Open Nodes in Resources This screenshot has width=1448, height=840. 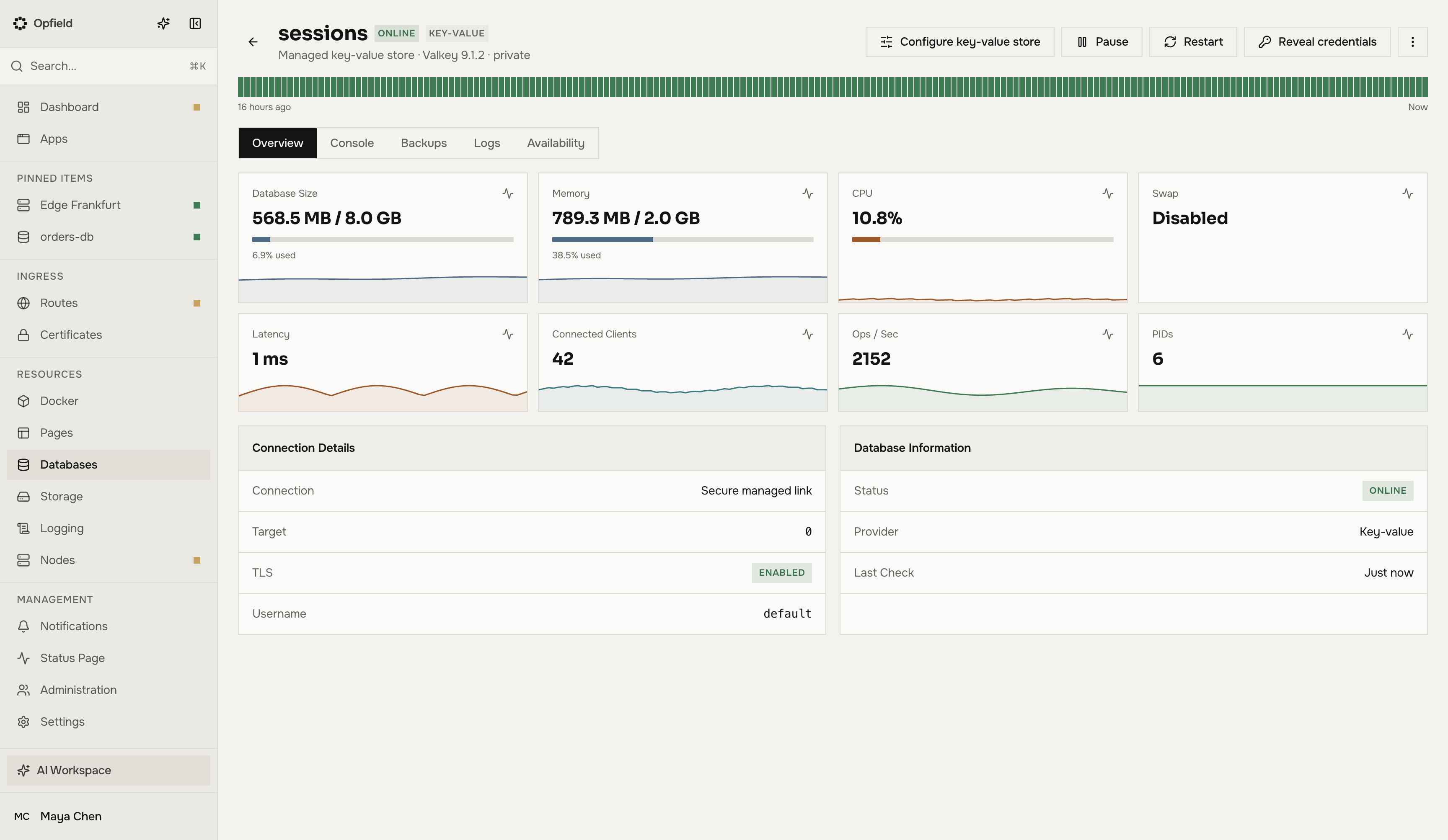109,560
